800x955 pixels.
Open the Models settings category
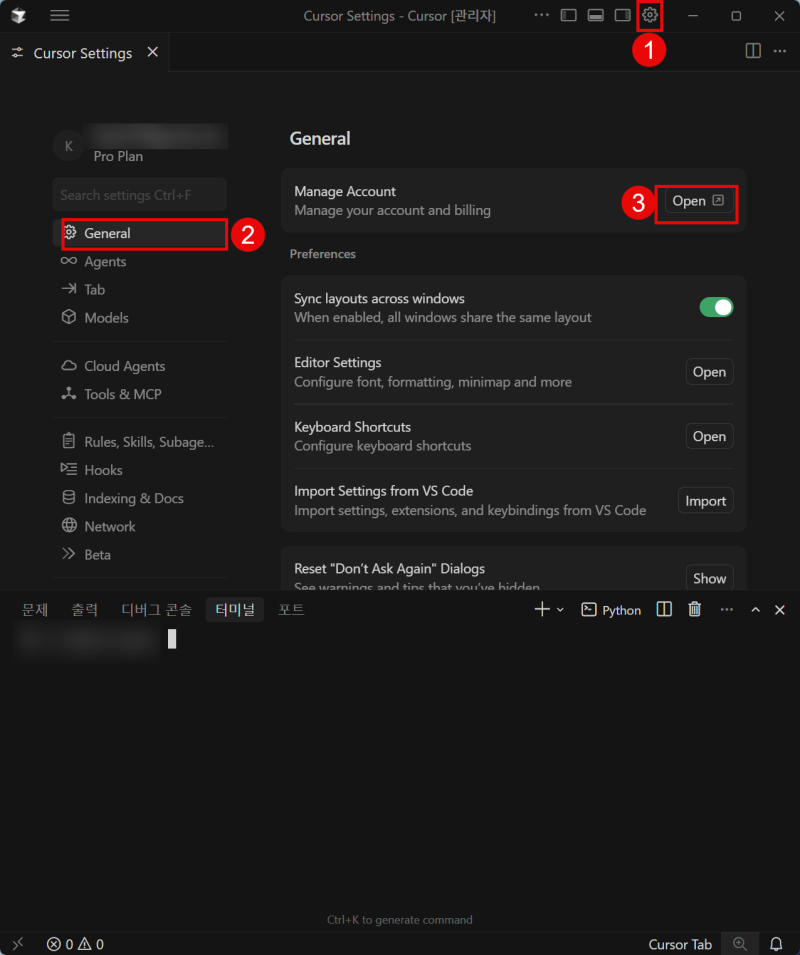(x=139, y=317)
